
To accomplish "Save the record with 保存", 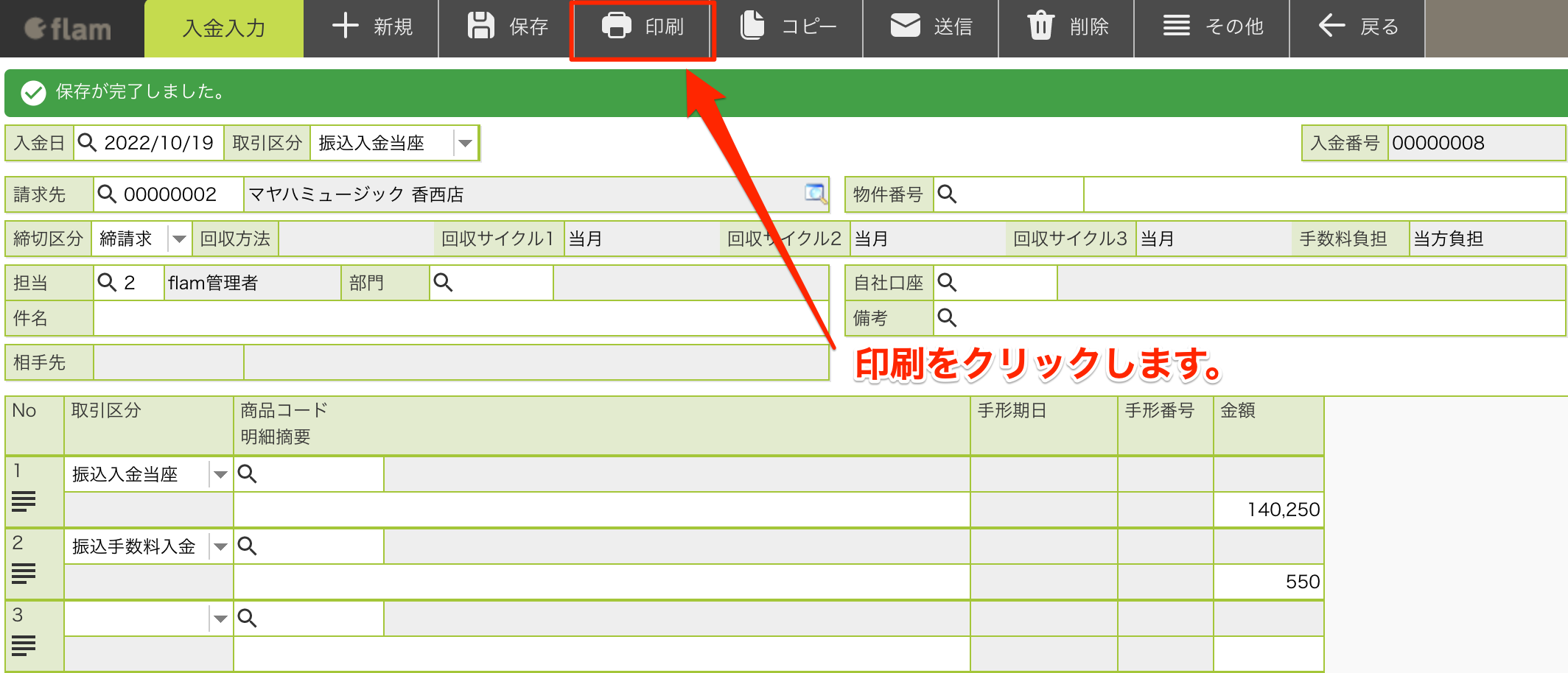I will pos(508,27).
